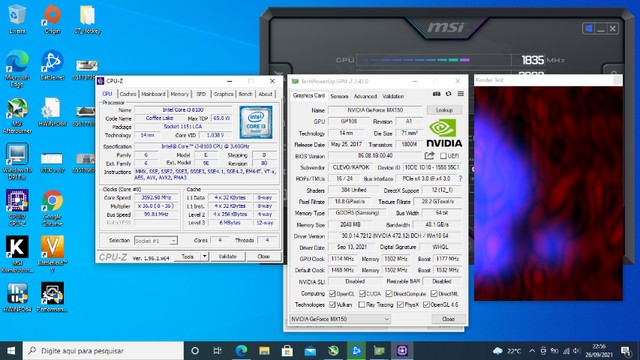Click the Bus Interface question mark icon
Image resolution: width=640 pixels, height=360 pixels.
tap(460, 178)
